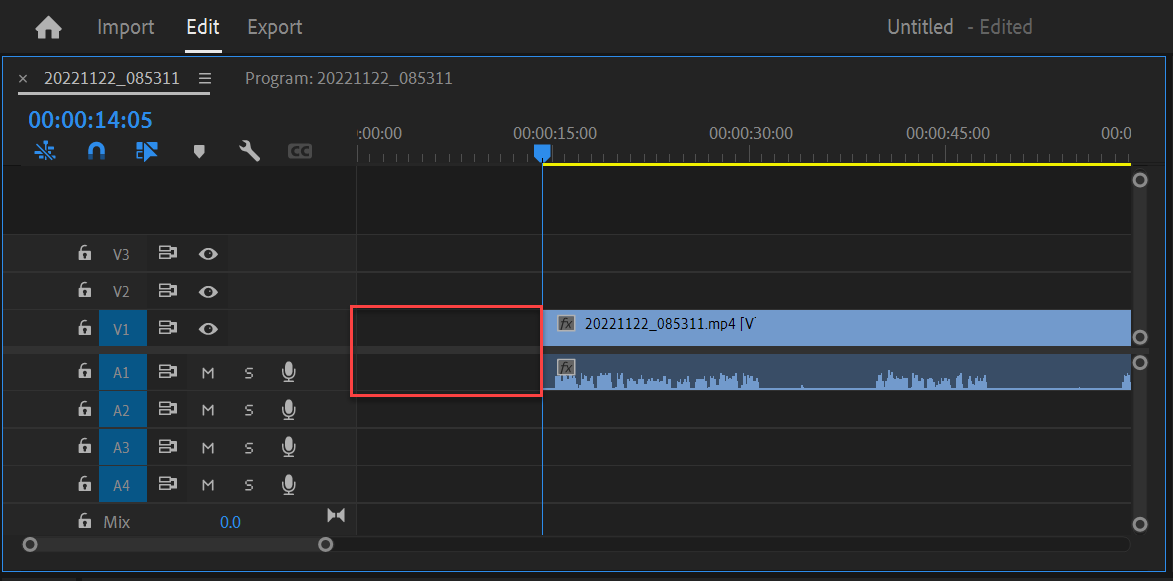
Task: Click the Add Marker icon
Action: tap(199, 152)
